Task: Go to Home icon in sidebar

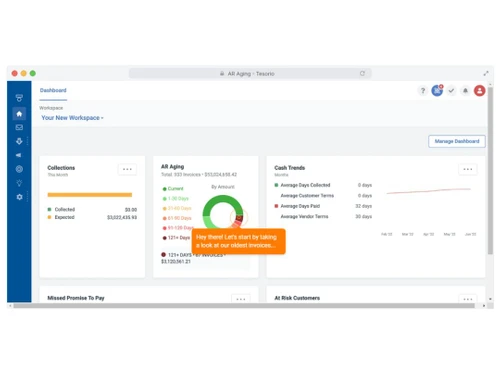Action: (x=19, y=114)
